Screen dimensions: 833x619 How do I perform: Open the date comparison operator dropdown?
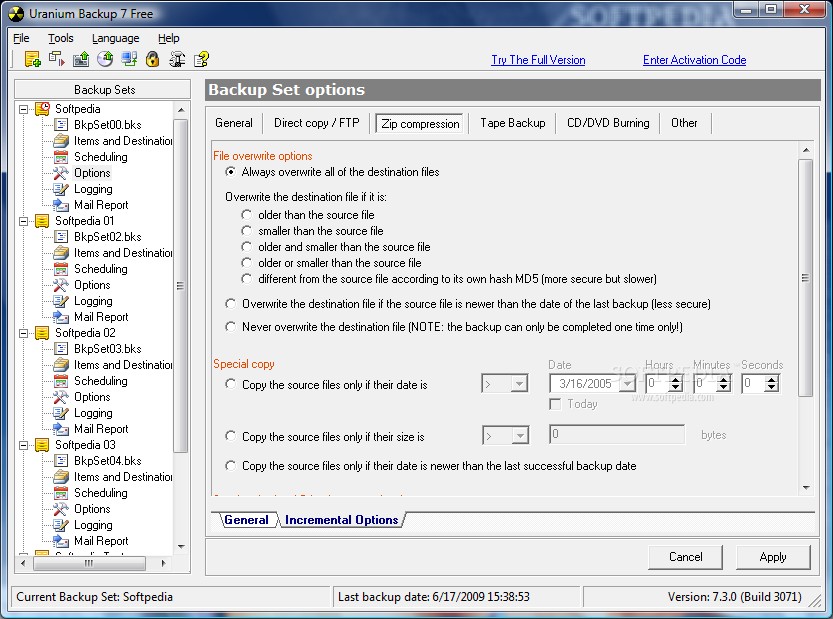(519, 384)
